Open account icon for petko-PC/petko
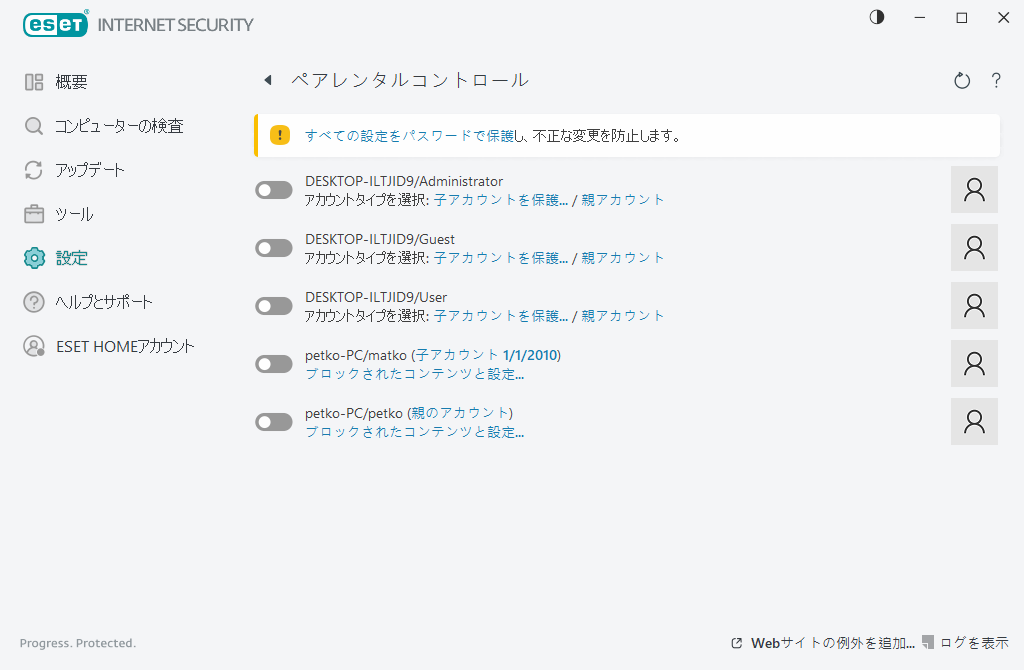This screenshot has height=670, width=1024. click(x=973, y=421)
